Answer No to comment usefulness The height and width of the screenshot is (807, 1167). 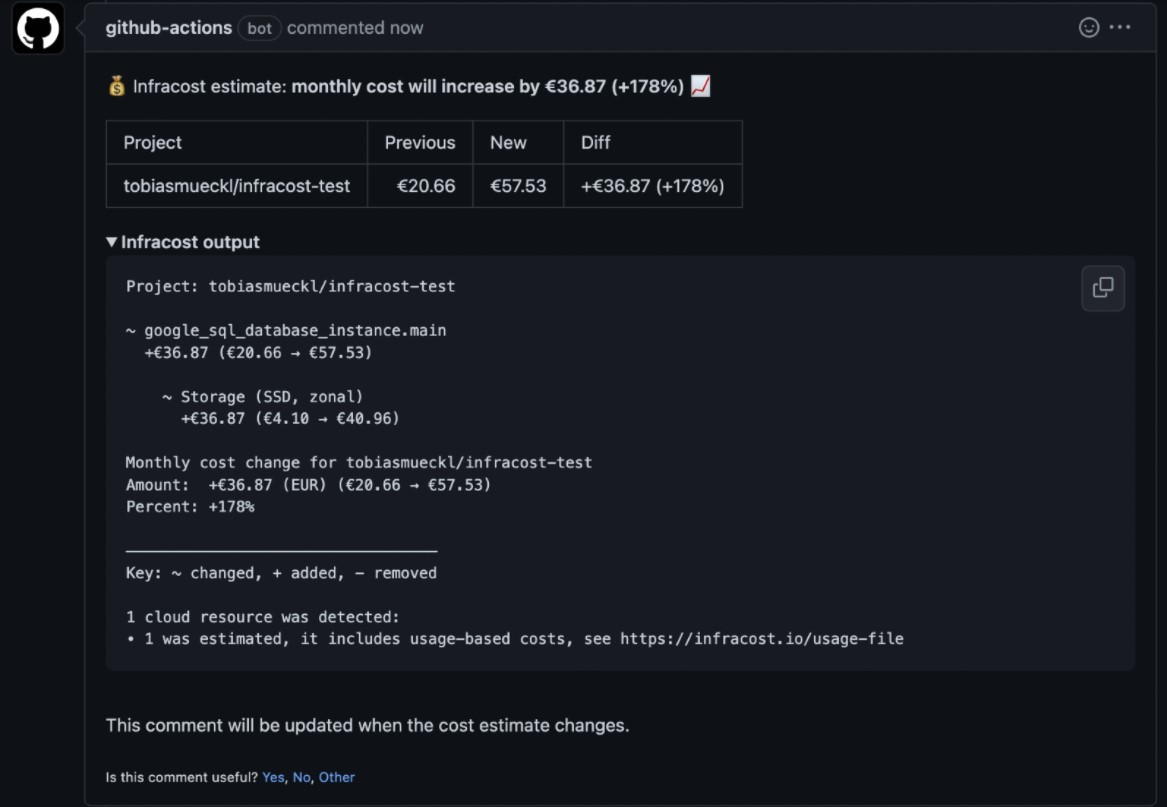click(301, 777)
